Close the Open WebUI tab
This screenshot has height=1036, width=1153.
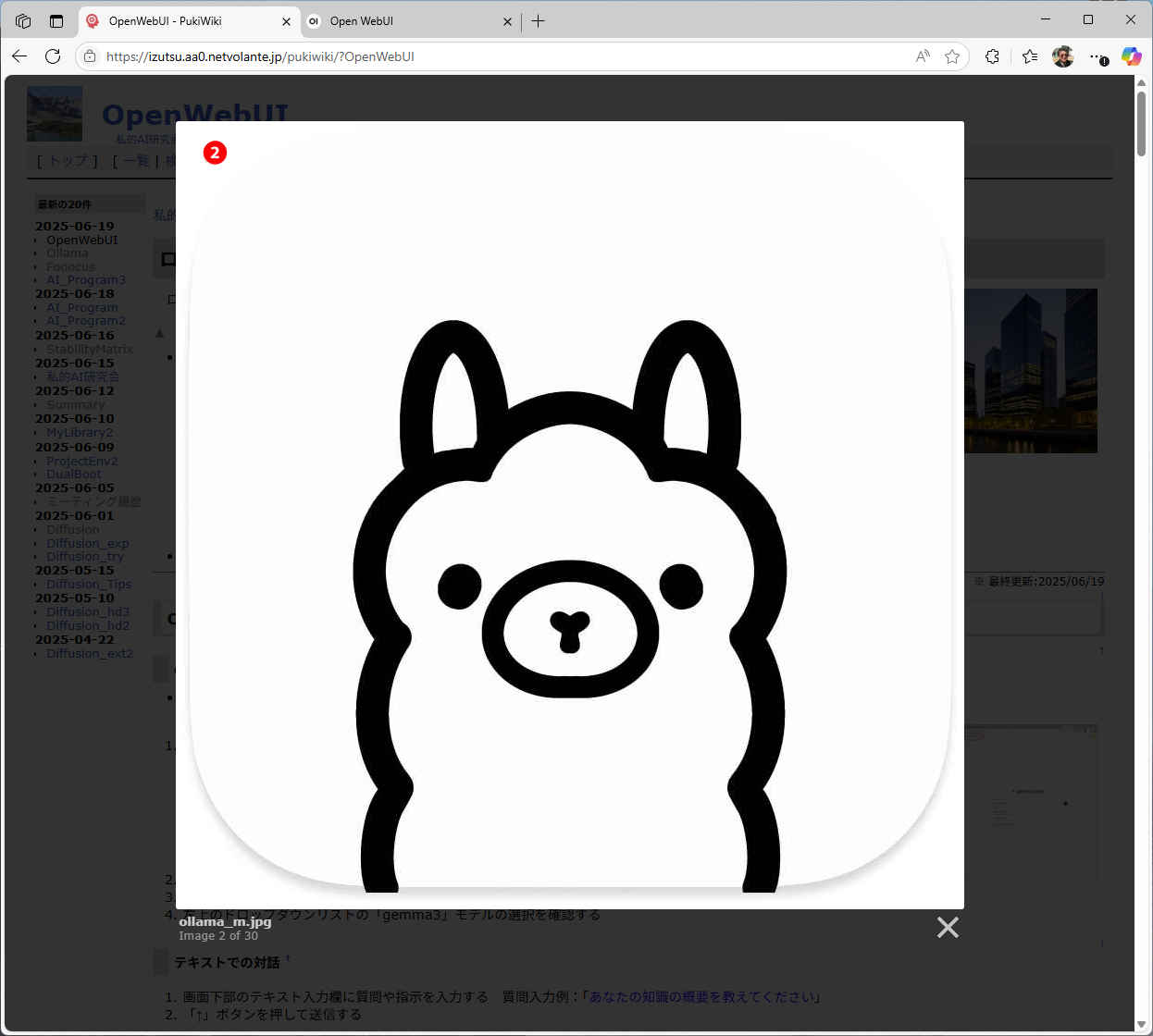pos(507,21)
